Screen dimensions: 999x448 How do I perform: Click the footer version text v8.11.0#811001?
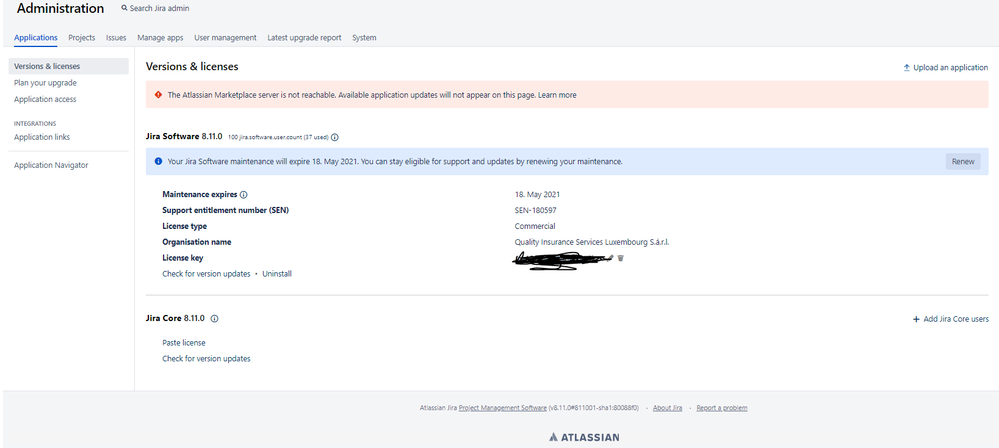click(594, 408)
